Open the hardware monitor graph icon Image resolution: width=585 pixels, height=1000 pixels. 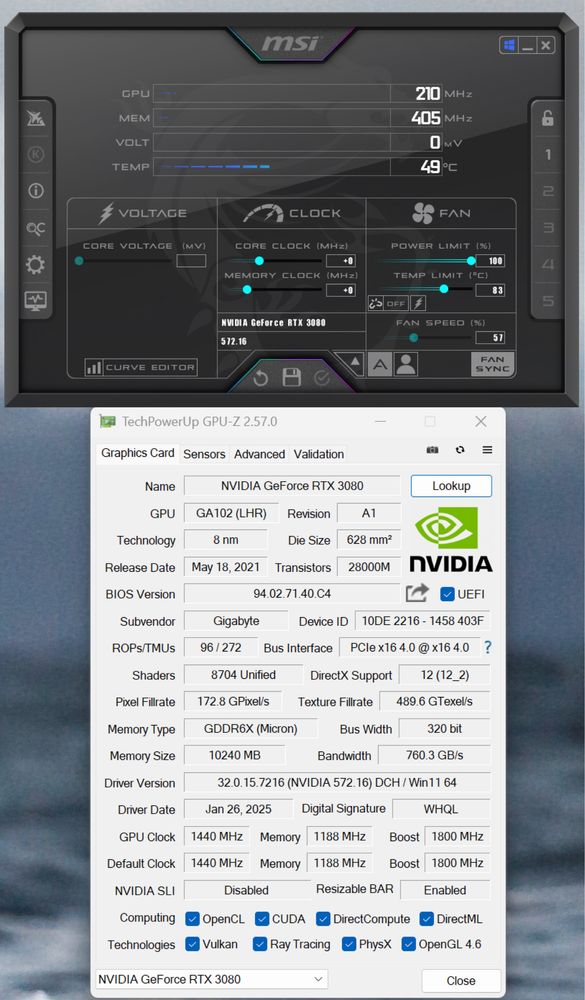[x=36, y=300]
